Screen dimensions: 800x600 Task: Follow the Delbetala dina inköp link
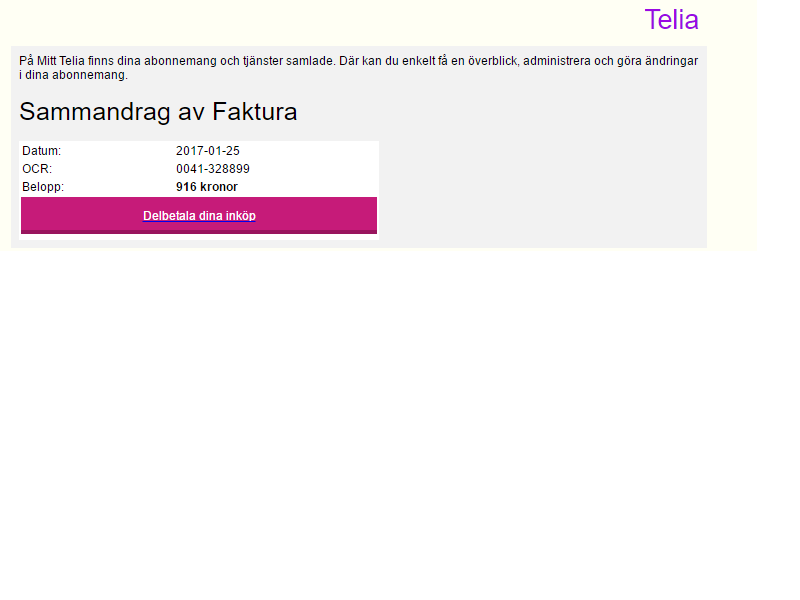coord(199,216)
